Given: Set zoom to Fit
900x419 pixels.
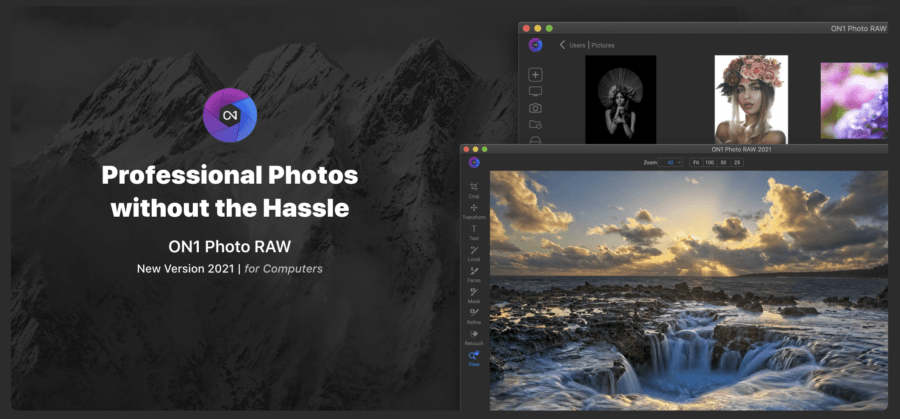Looking at the screenshot, I should pyautogui.click(x=696, y=162).
